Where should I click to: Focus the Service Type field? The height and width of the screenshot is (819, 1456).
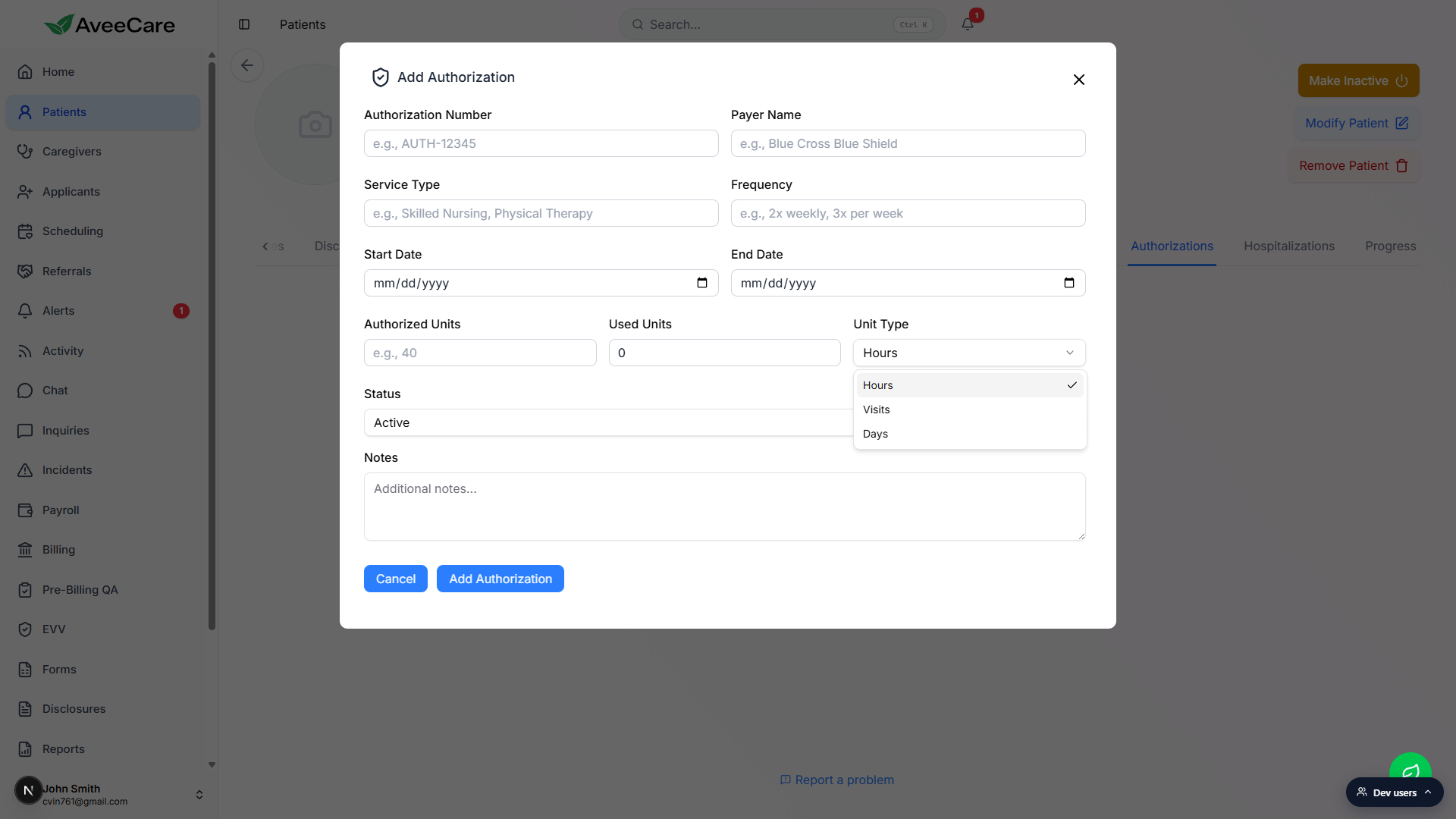541,213
